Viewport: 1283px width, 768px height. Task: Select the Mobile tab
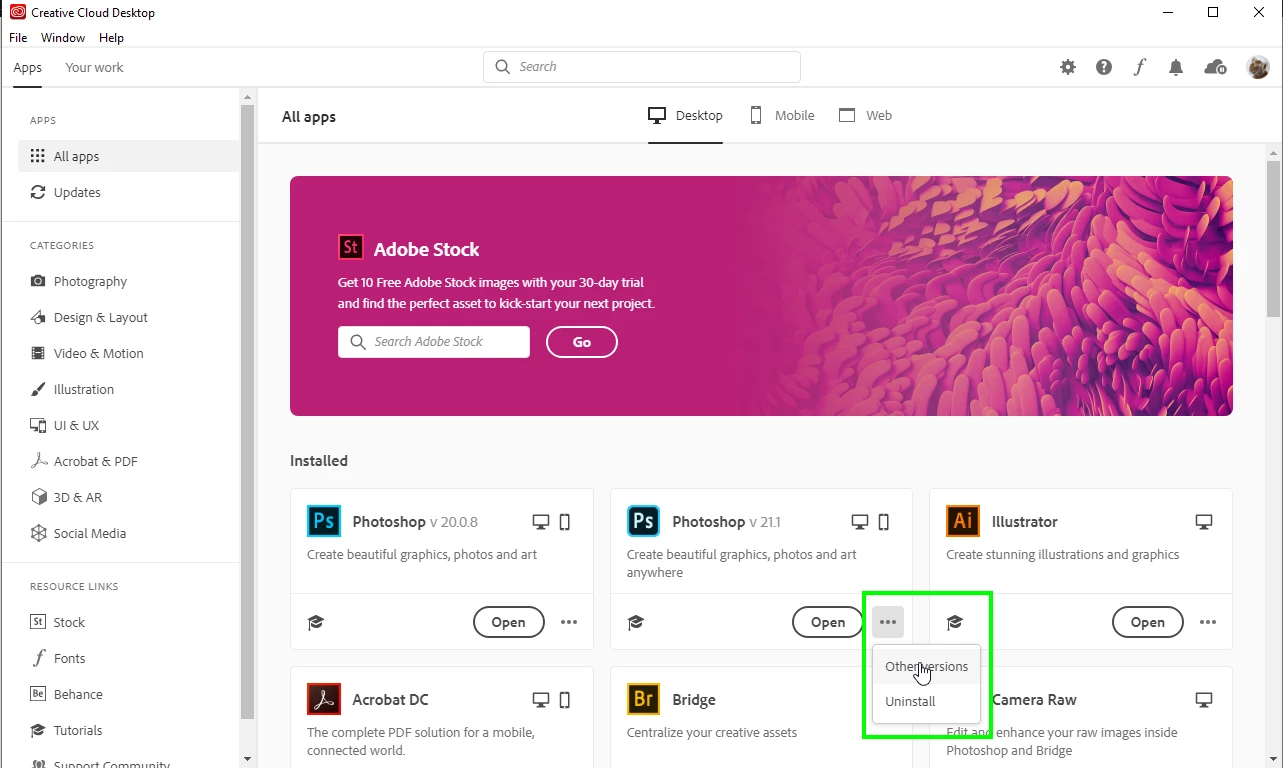782,116
